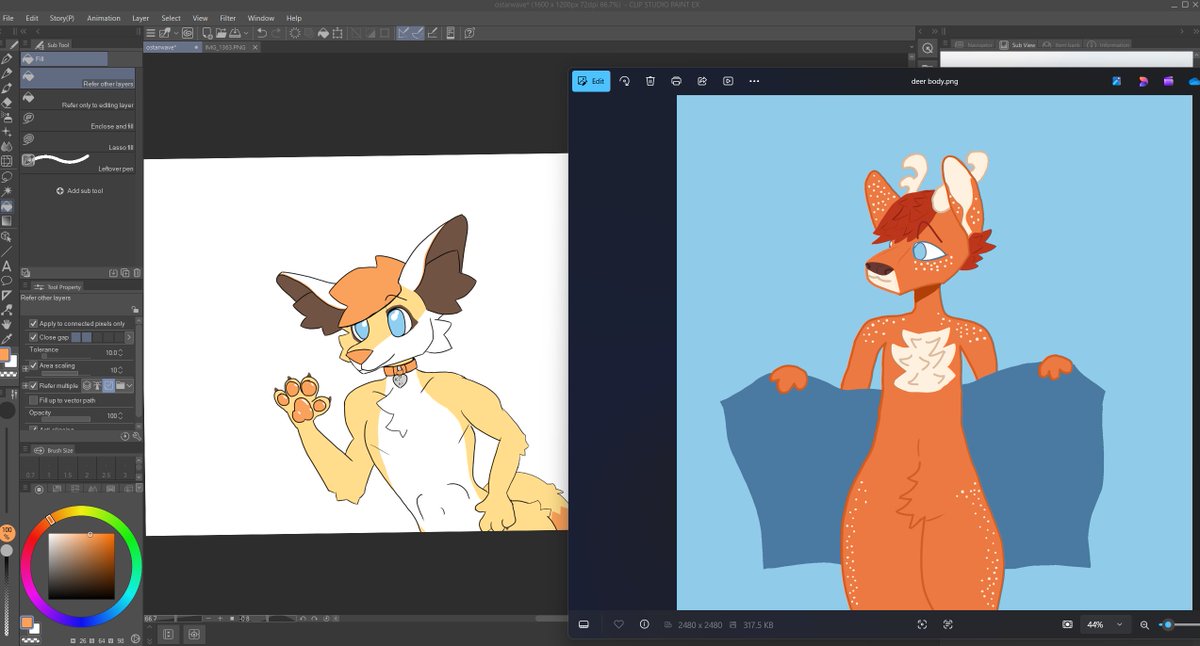Close the IMG_1363.PNG tab with its X

pyautogui.click(x=255, y=47)
